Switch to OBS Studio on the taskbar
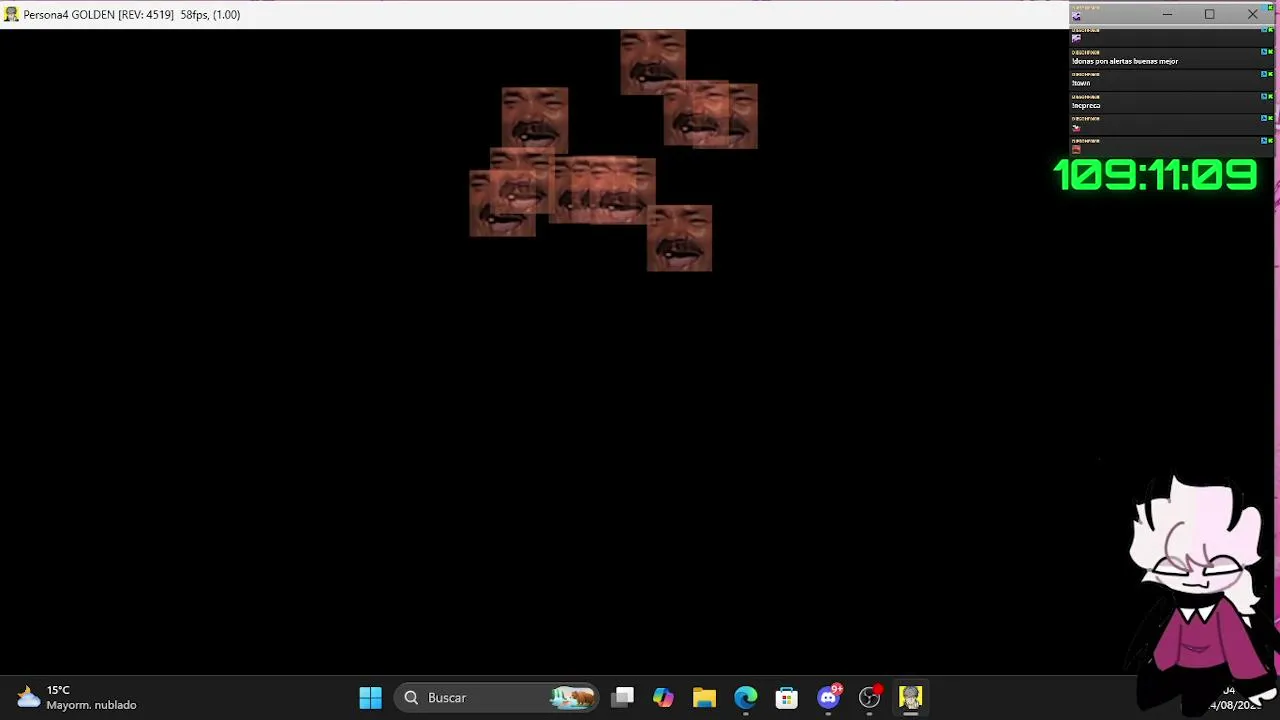1280x720 pixels. click(870, 697)
